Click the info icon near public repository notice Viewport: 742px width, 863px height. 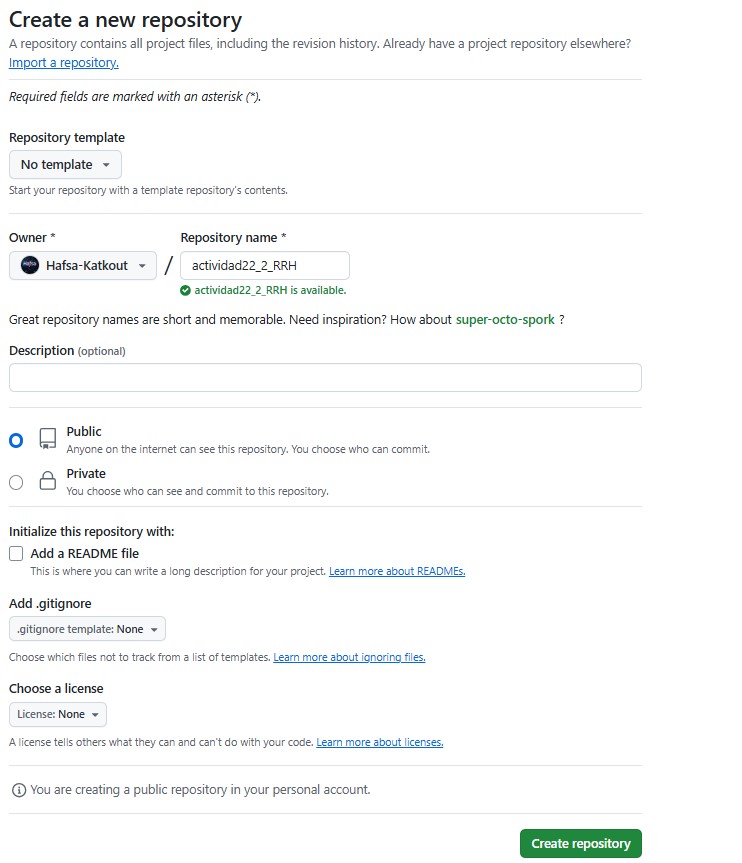click(x=18, y=790)
